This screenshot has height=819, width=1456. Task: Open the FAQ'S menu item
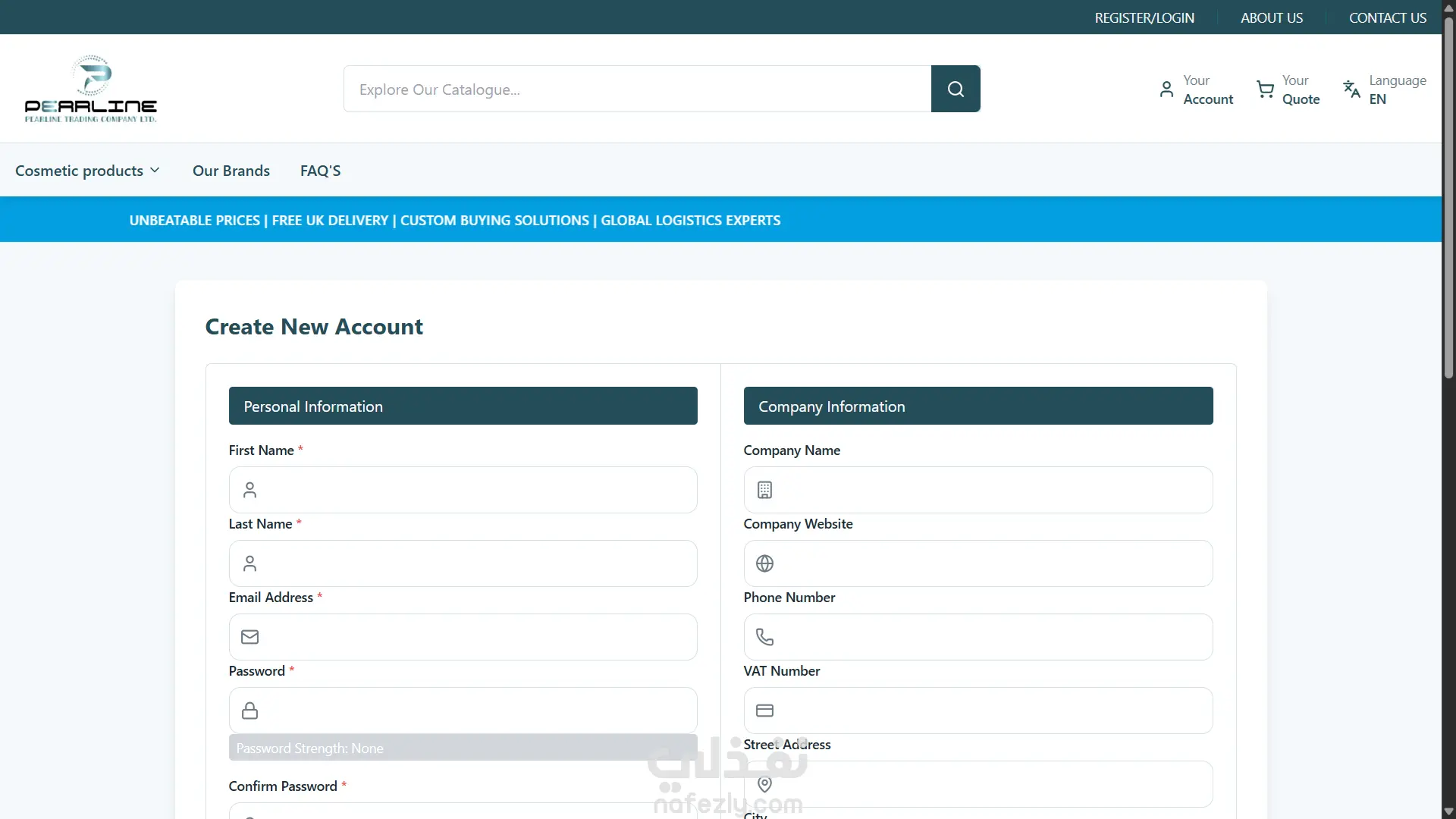click(x=320, y=171)
